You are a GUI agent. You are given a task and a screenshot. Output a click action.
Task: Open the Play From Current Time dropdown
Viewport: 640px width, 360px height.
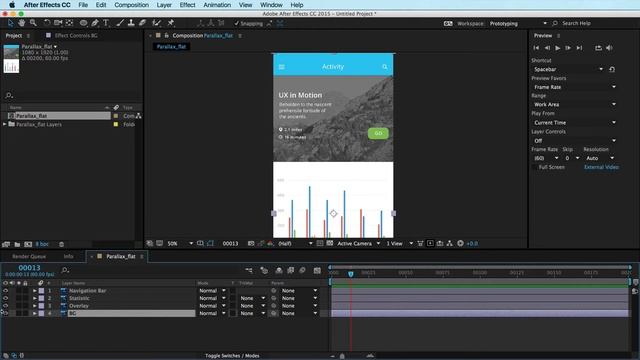574,122
